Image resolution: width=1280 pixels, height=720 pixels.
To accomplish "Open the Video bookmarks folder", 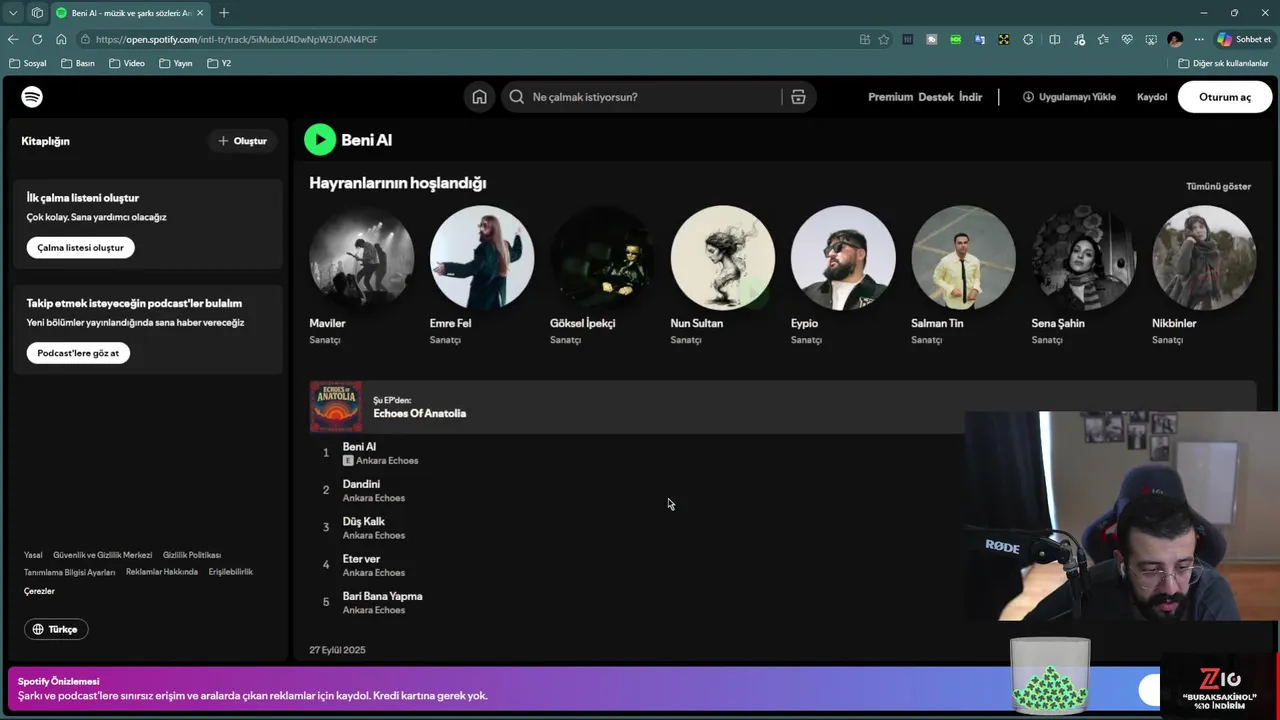I will [127, 63].
